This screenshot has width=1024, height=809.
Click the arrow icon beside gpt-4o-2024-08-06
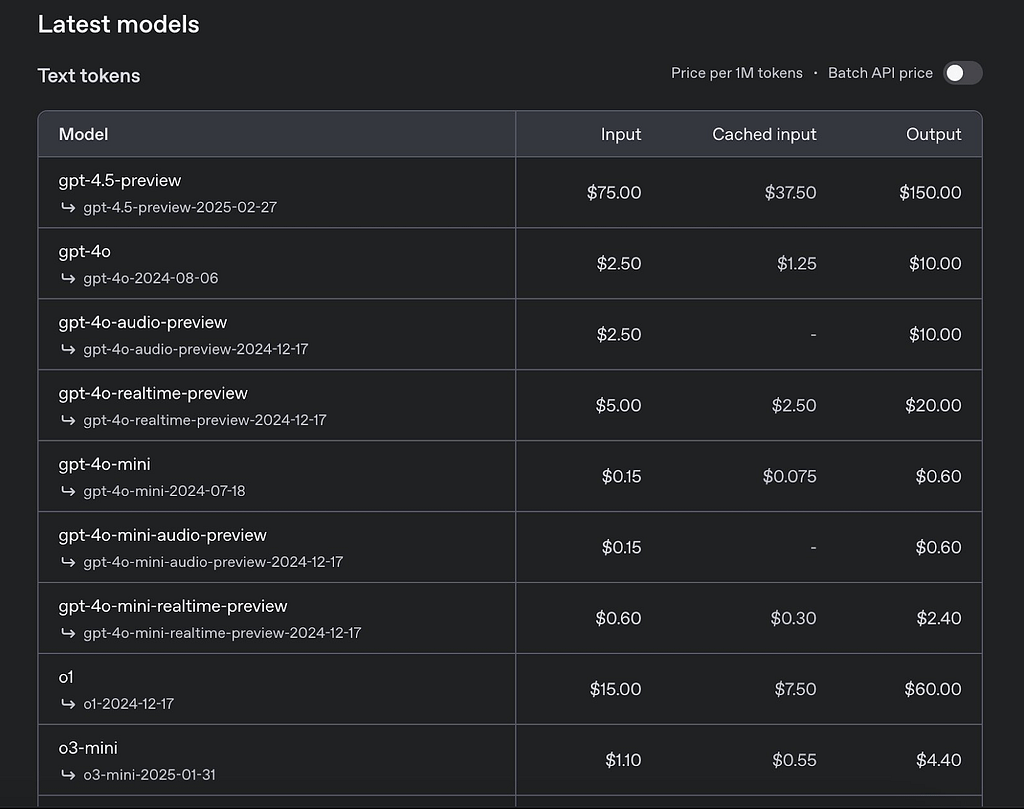pyautogui.click(x=68, y=279)
